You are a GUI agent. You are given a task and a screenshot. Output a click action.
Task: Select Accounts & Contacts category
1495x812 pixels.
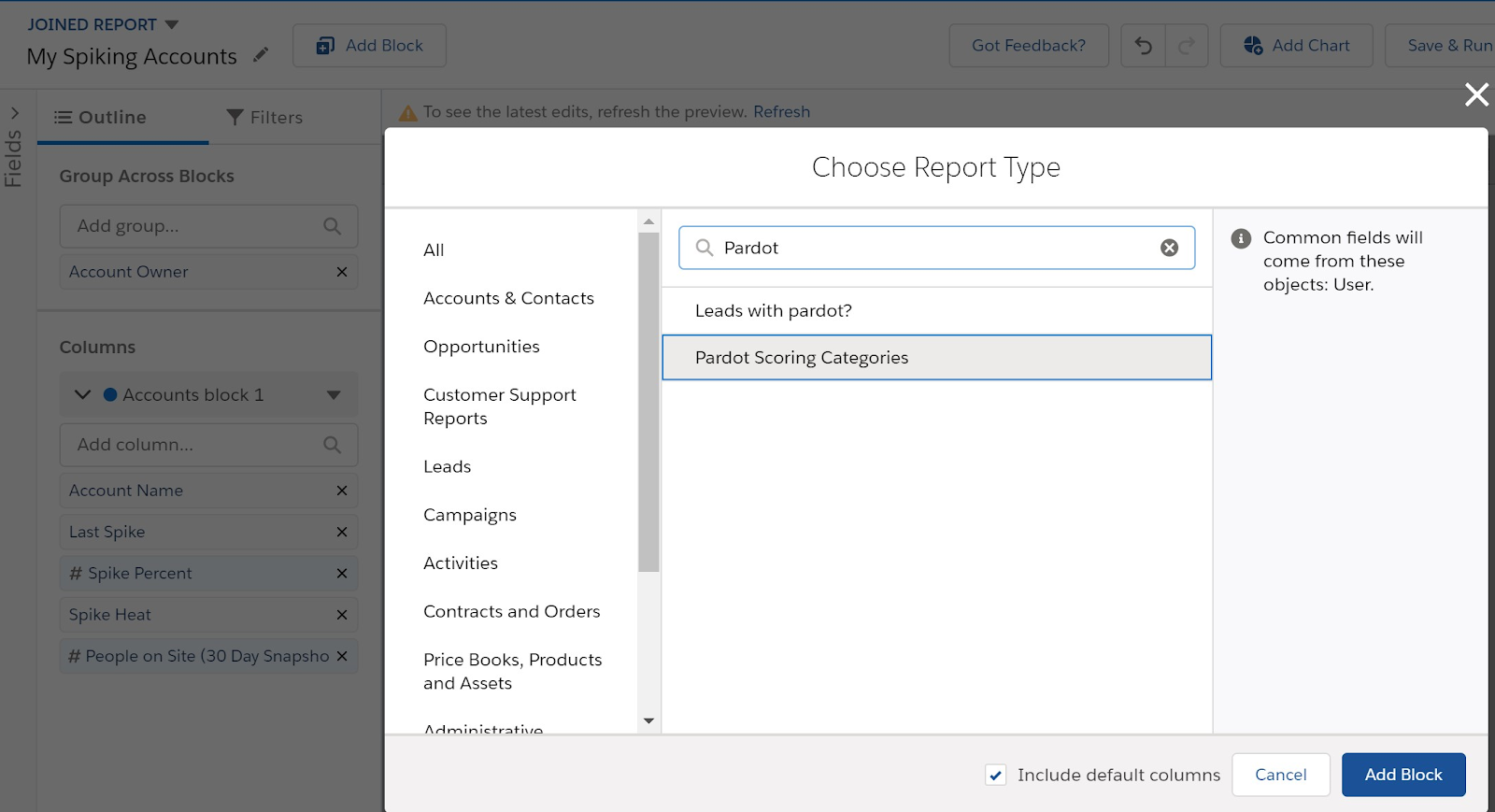(508, 298)
